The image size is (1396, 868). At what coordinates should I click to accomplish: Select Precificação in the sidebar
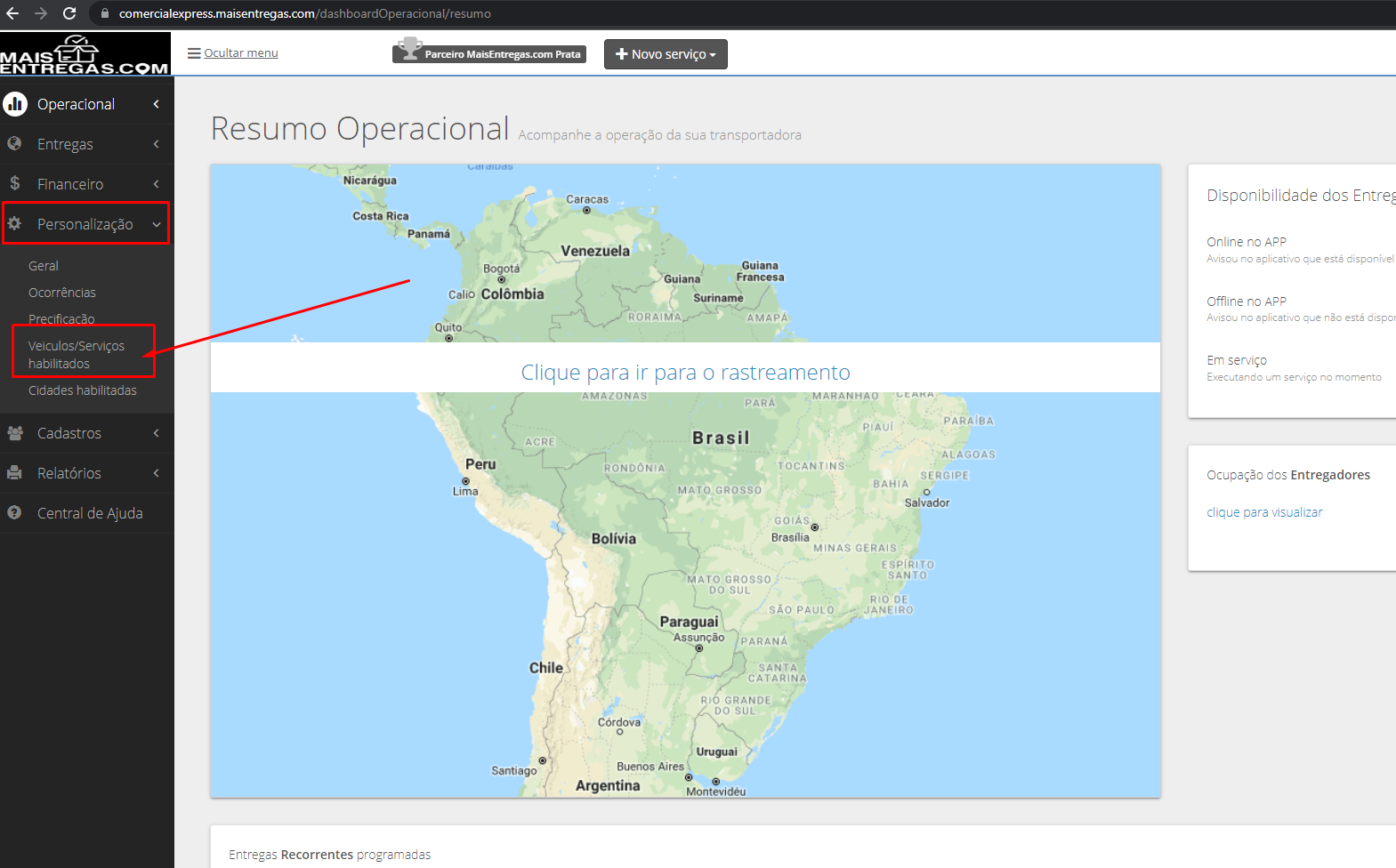point(61,318)
